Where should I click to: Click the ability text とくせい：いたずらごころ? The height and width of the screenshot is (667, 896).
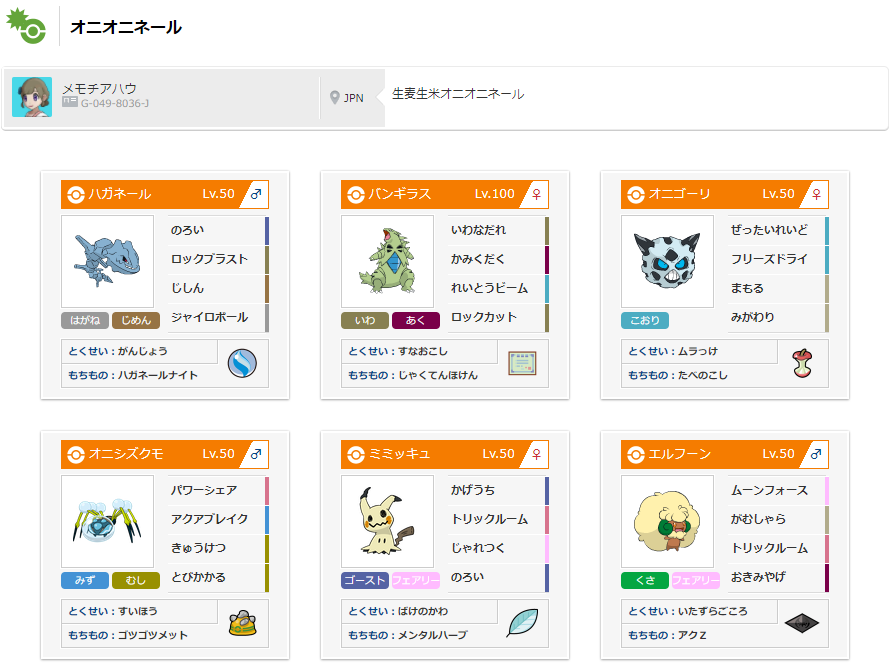pos(688,611)
